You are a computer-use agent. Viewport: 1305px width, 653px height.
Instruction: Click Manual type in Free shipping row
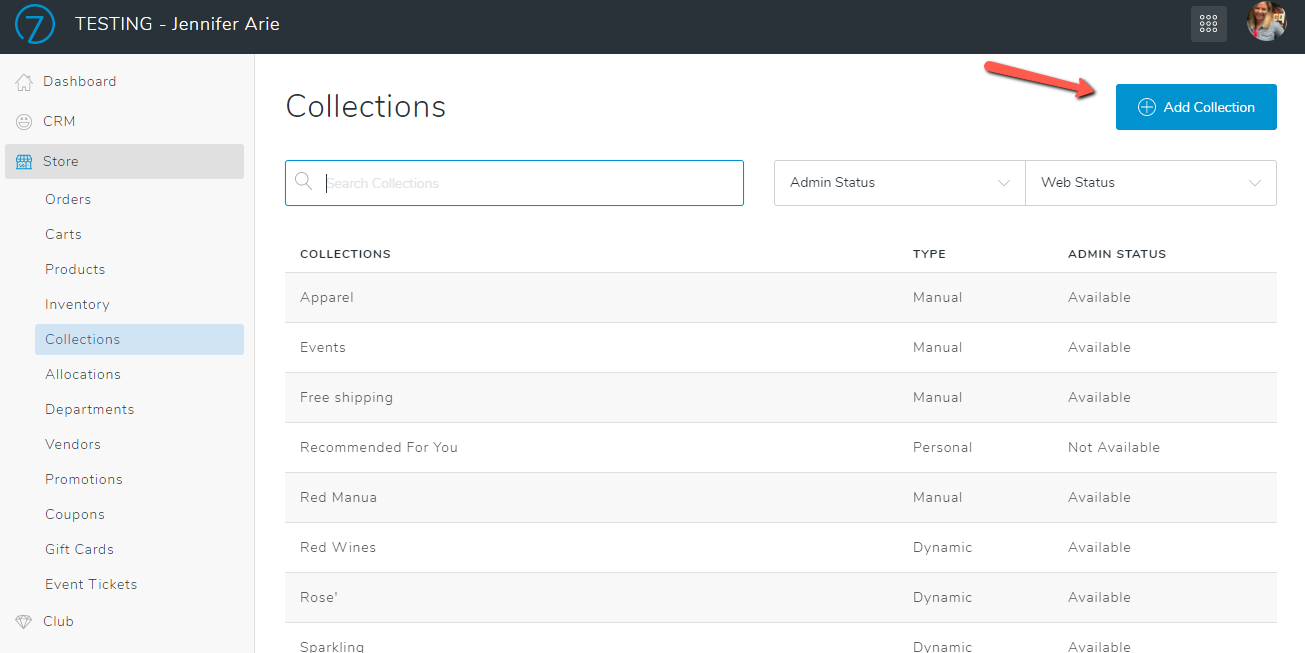coord(938,397)
